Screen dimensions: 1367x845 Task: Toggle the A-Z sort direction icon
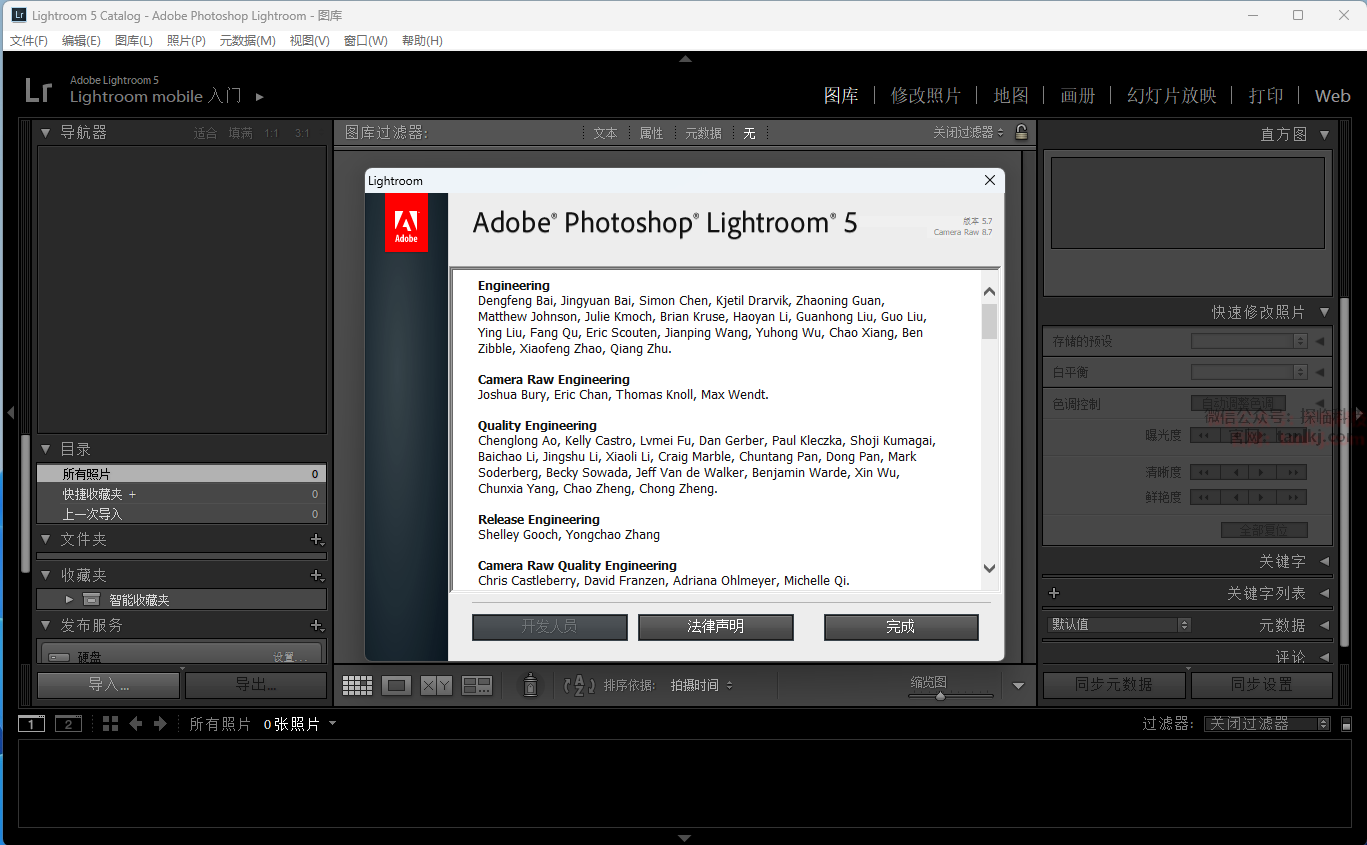coord(579,685)
